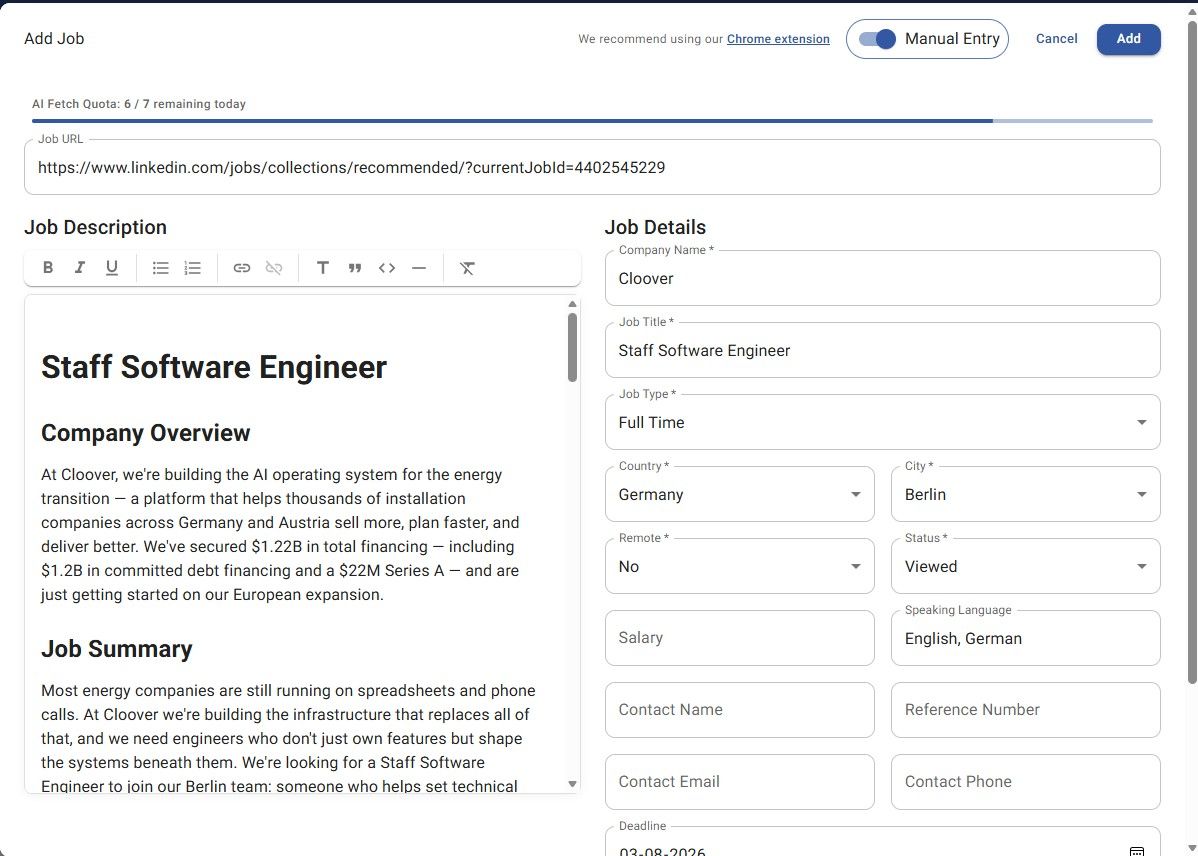Click the 'Add Job' dialog title
The width and height of the screenshot is (1198, 856).
coord(54,39)
